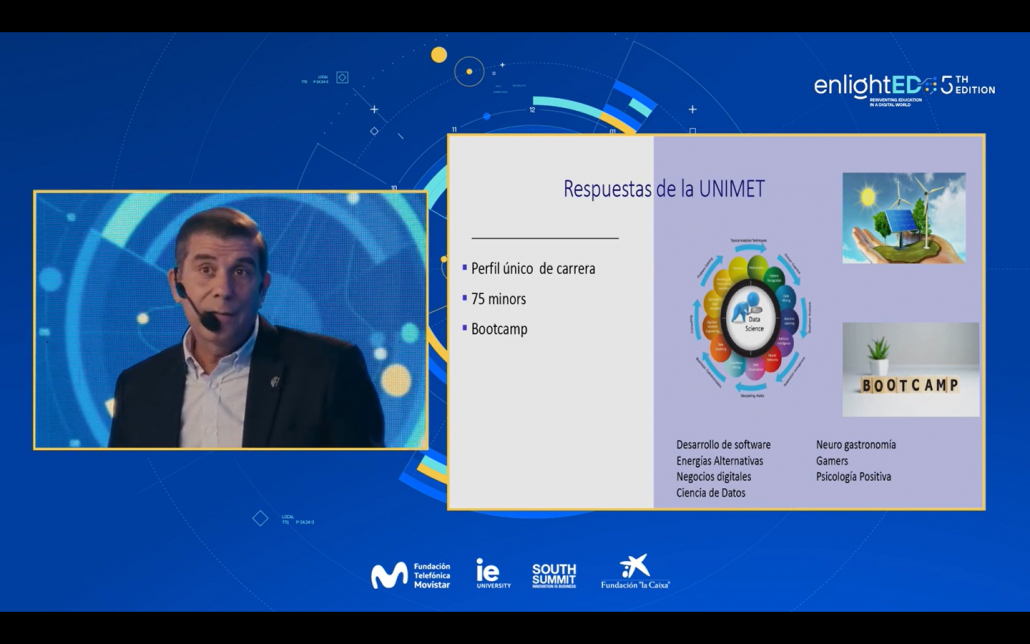This screenshot has height=644, width=1030.
Task: Click the Fundación Telefónica Movistar logo
Action: [x=411, y=576]
